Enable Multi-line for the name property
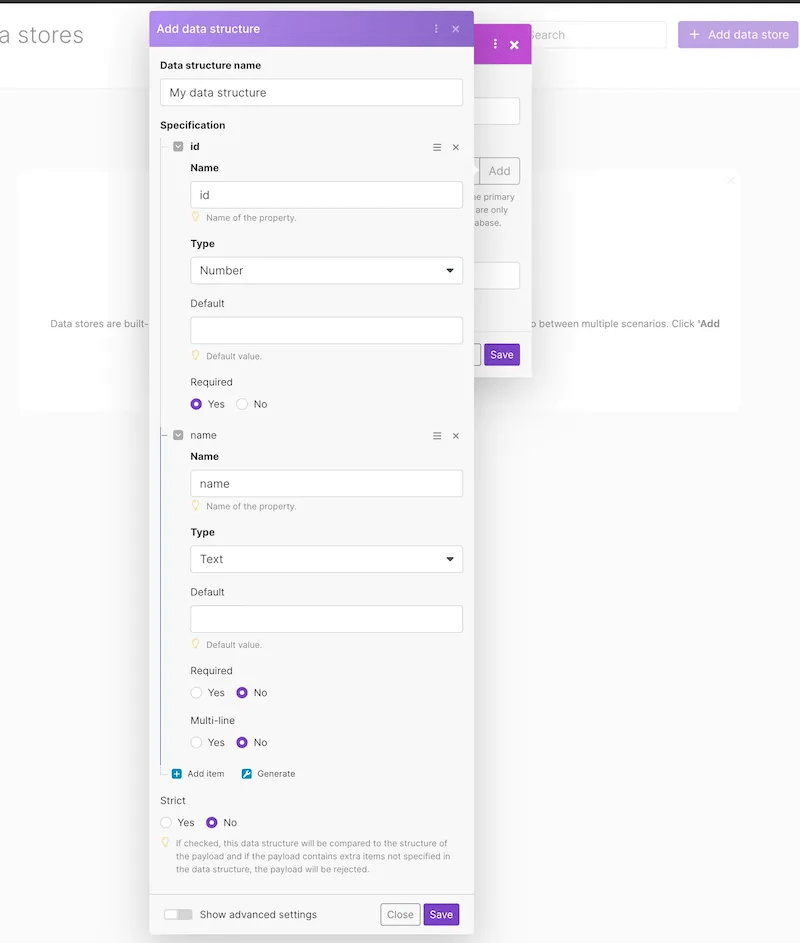The width and height of the screenshot is (800, 943). [196, 742]
